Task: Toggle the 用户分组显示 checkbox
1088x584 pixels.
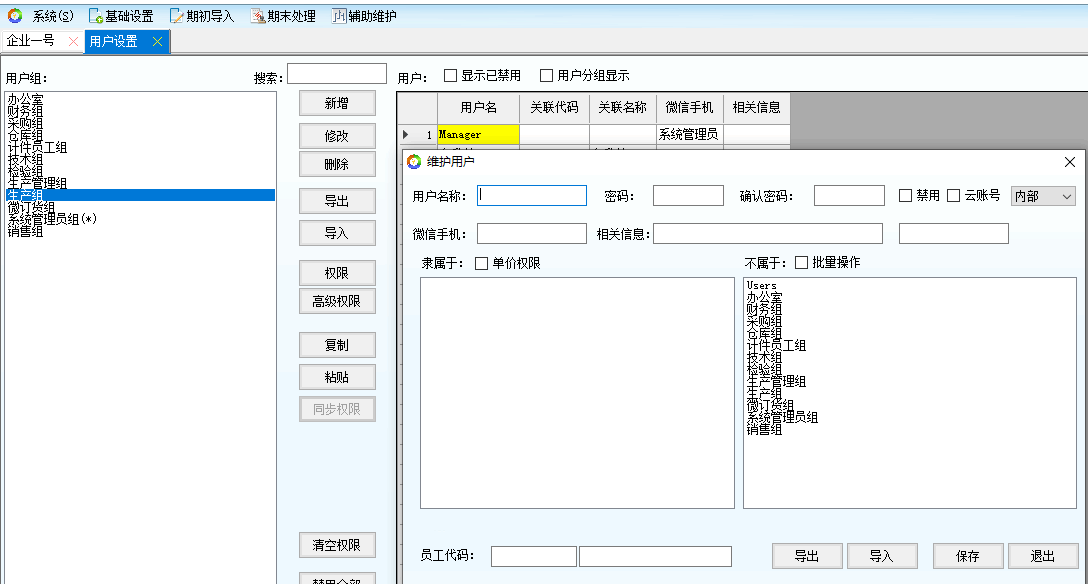Action: 547,76
